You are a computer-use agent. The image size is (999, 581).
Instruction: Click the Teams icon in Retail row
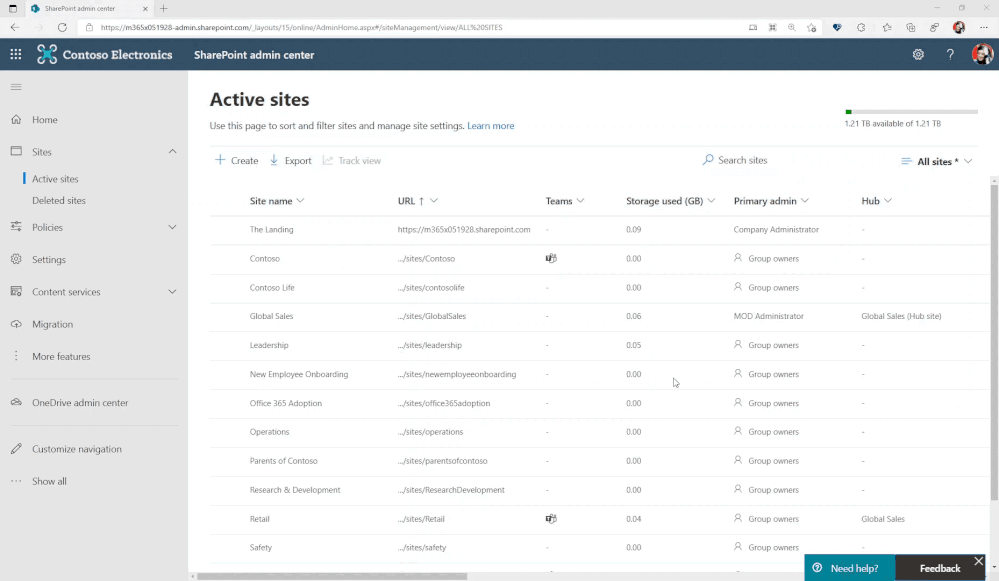click(x=551, y=519)
